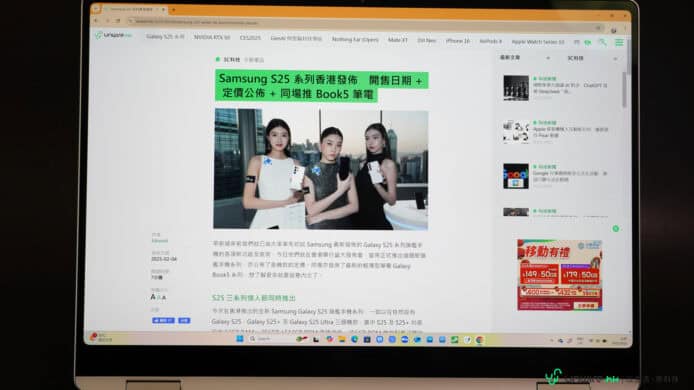Show hidden system tray icons chevron
694x390 pixels.
tap(551, 340)
